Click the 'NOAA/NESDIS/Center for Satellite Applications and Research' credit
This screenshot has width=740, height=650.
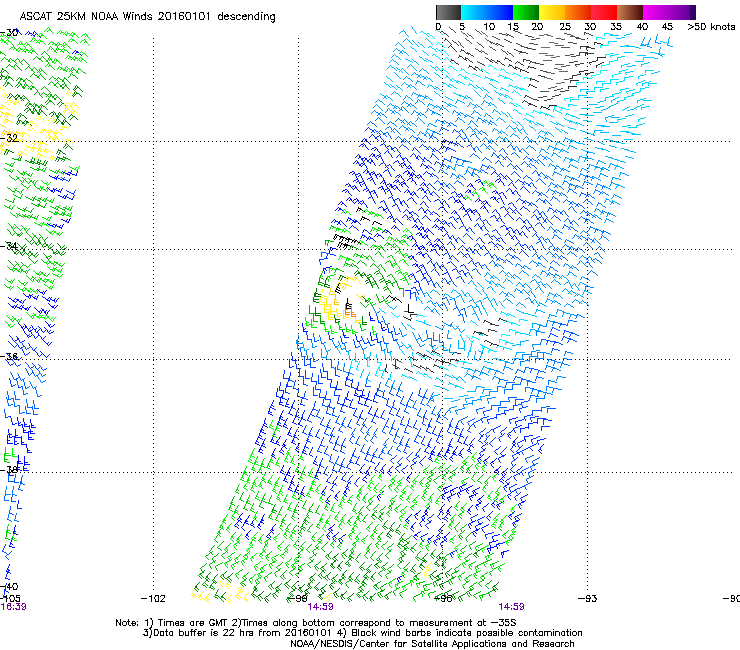pos(432,644)
